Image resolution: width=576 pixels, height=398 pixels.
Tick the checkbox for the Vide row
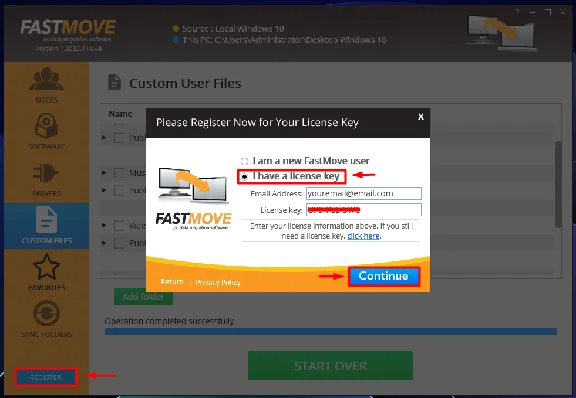119,226
